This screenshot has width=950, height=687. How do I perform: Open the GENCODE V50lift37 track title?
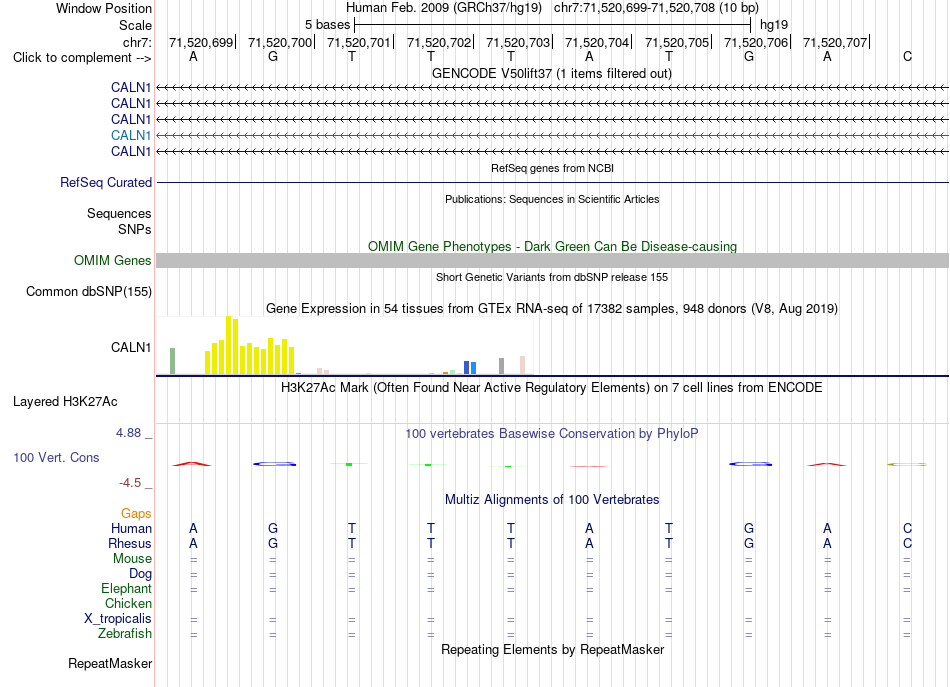[x=551, y=74]
